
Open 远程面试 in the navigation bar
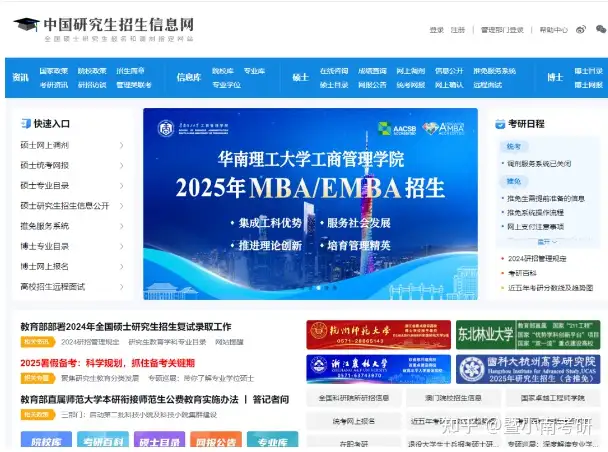click(487, 85)
